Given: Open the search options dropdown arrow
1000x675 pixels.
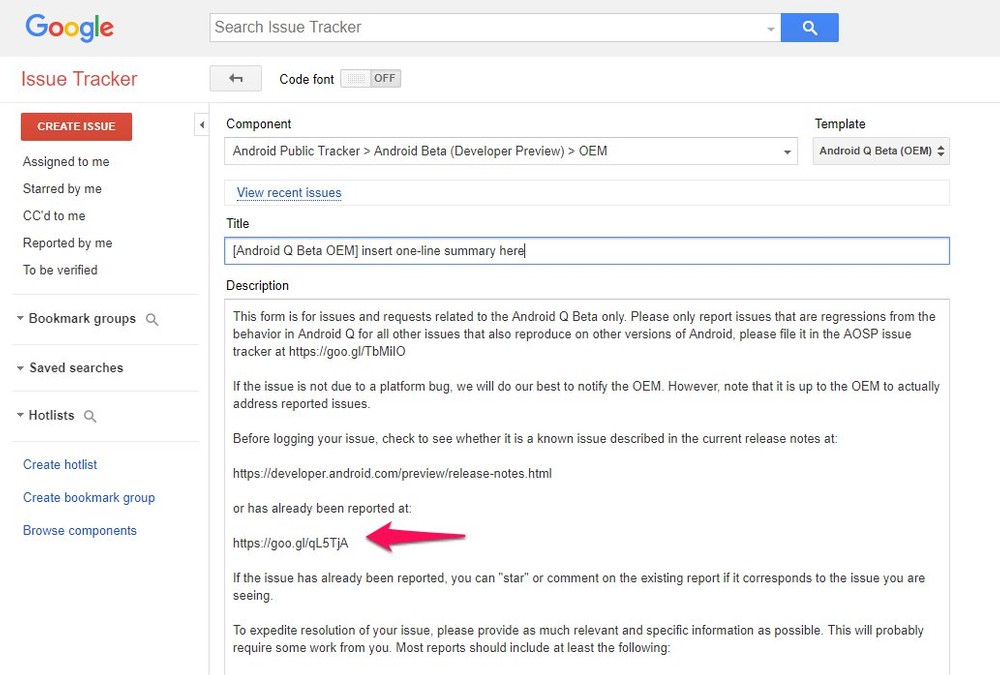Looking at the screenshot, I should pos(770,29).
